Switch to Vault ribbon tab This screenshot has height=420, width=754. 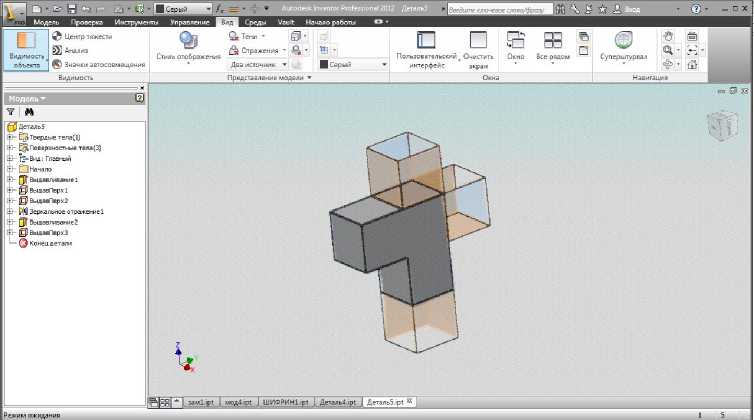[286, 22]
